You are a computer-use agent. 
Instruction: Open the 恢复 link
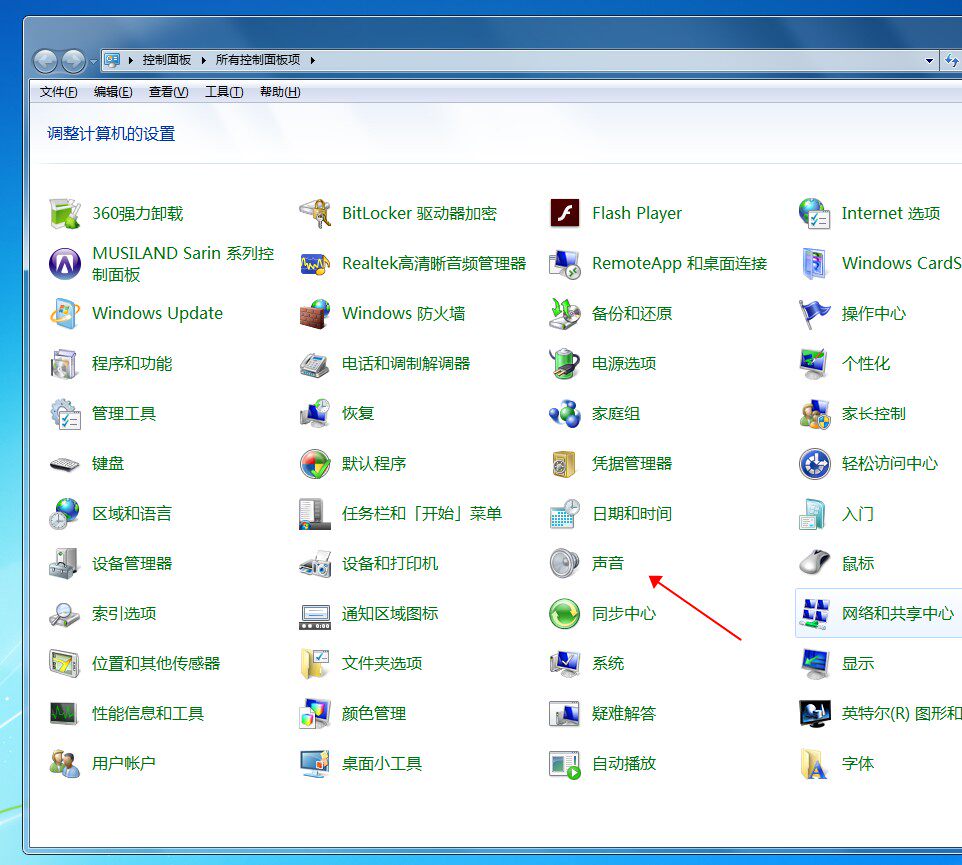[358, 413]
